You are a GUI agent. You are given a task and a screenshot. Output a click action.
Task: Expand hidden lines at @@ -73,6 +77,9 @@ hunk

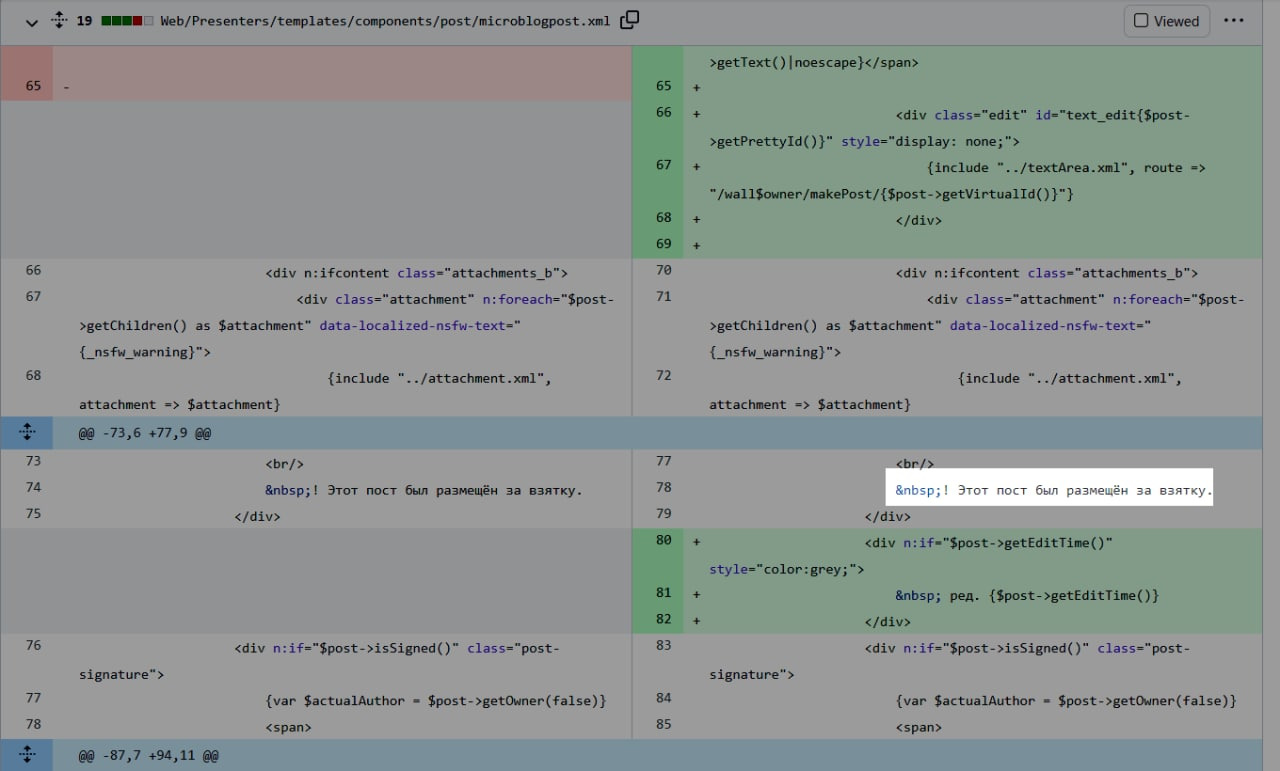27,433
